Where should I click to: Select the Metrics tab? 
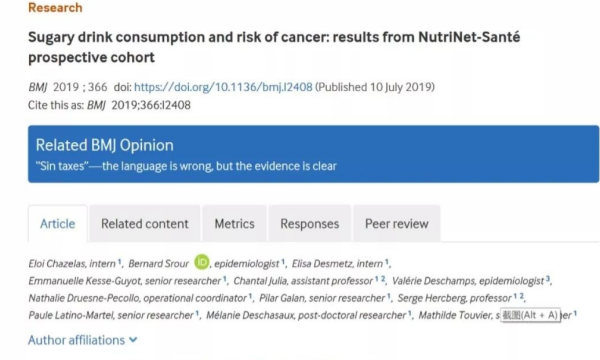coord(234,223)
